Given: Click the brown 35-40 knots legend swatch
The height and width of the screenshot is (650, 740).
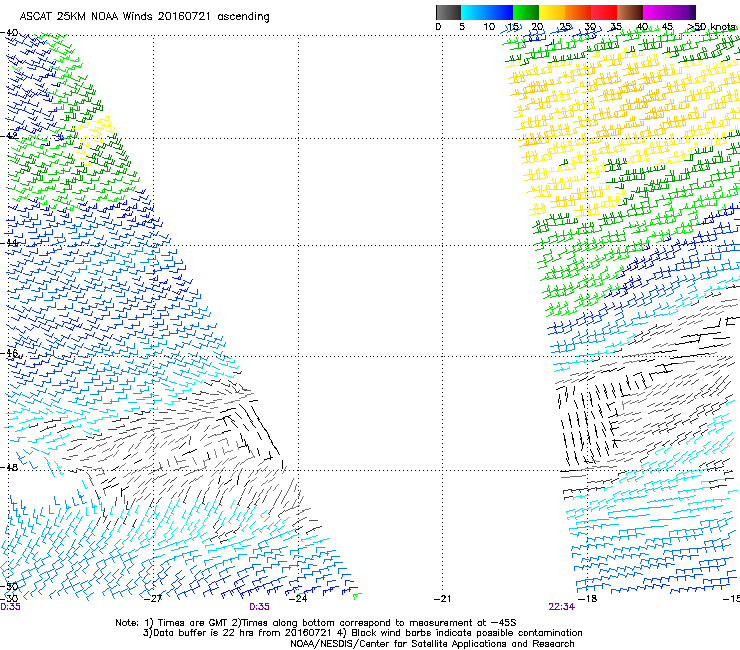Looking at the screenshot, I should (x=630, y=12).
